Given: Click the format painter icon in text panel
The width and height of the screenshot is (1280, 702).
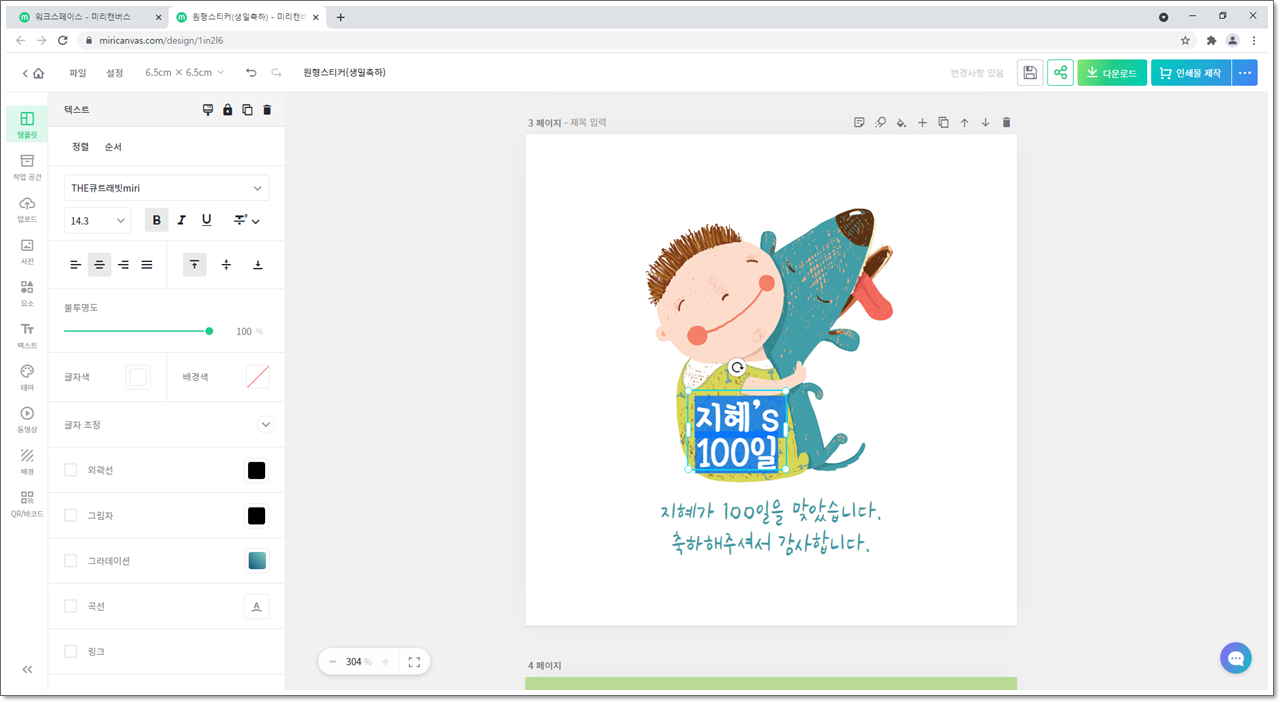Looking at the screenshot, I should [208, 110].
